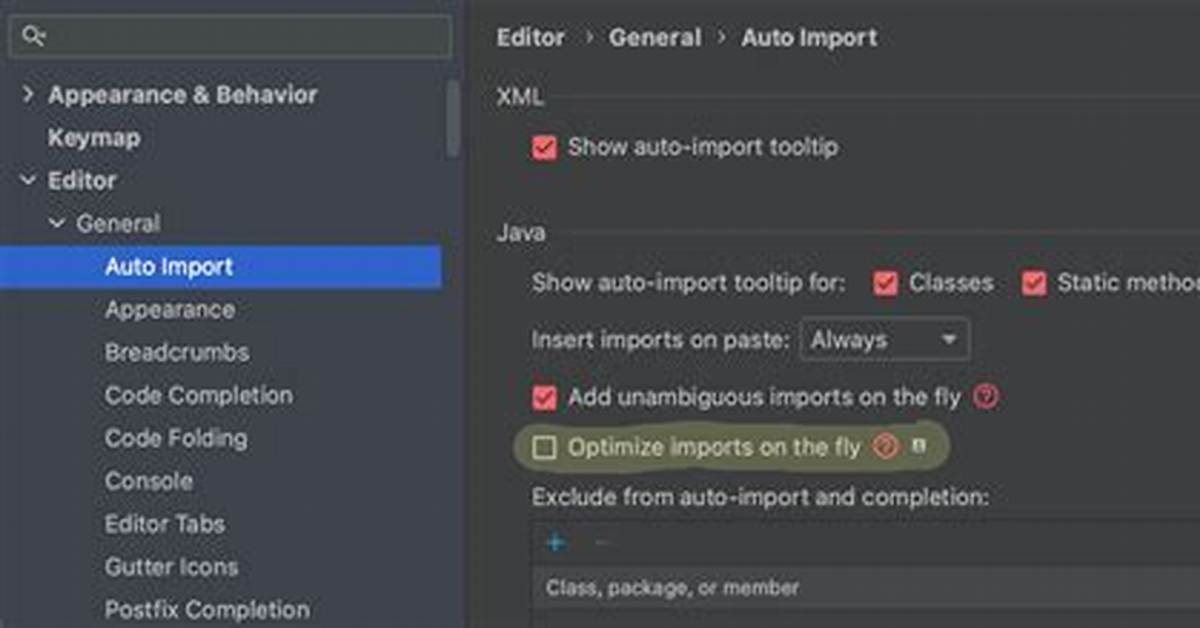Expand the Appearance & Behavior tree node

coord(28,95)
